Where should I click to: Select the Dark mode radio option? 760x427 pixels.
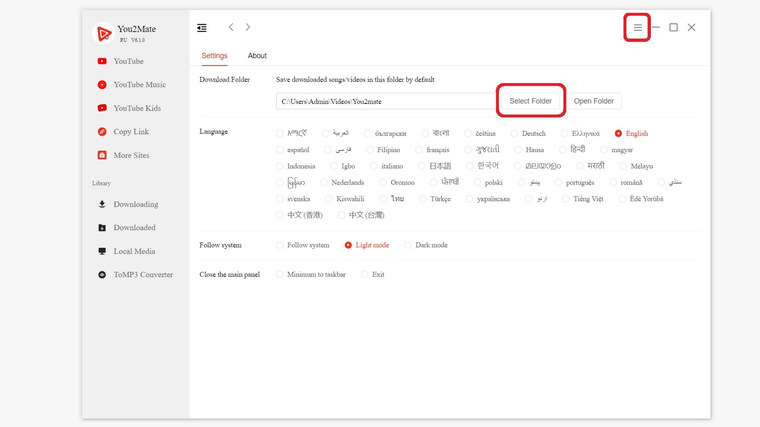coord(408,245)
